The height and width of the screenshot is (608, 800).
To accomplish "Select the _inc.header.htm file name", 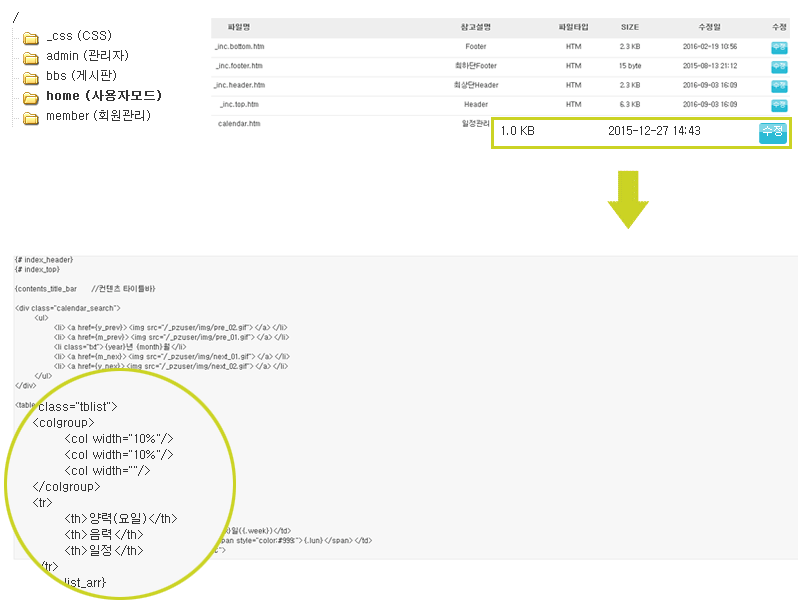I will tap(240, 85).
